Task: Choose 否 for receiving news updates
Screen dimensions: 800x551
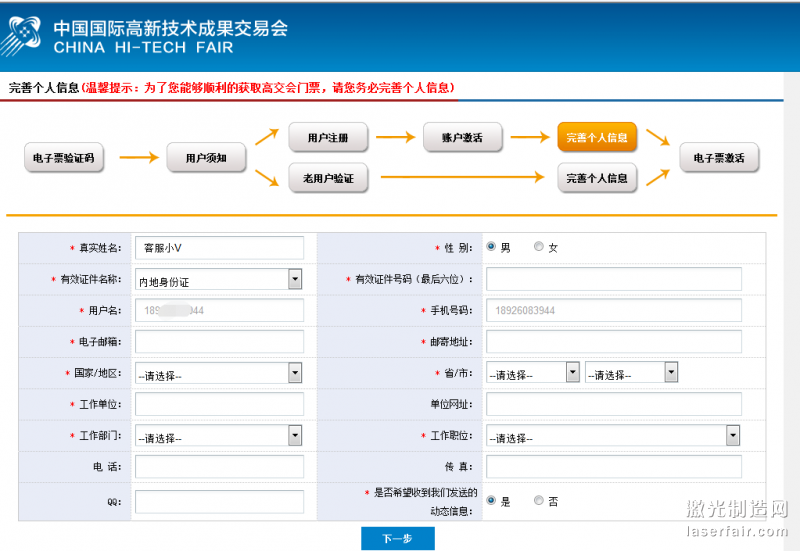Action: pyautogui.click(x=539, y=500)
